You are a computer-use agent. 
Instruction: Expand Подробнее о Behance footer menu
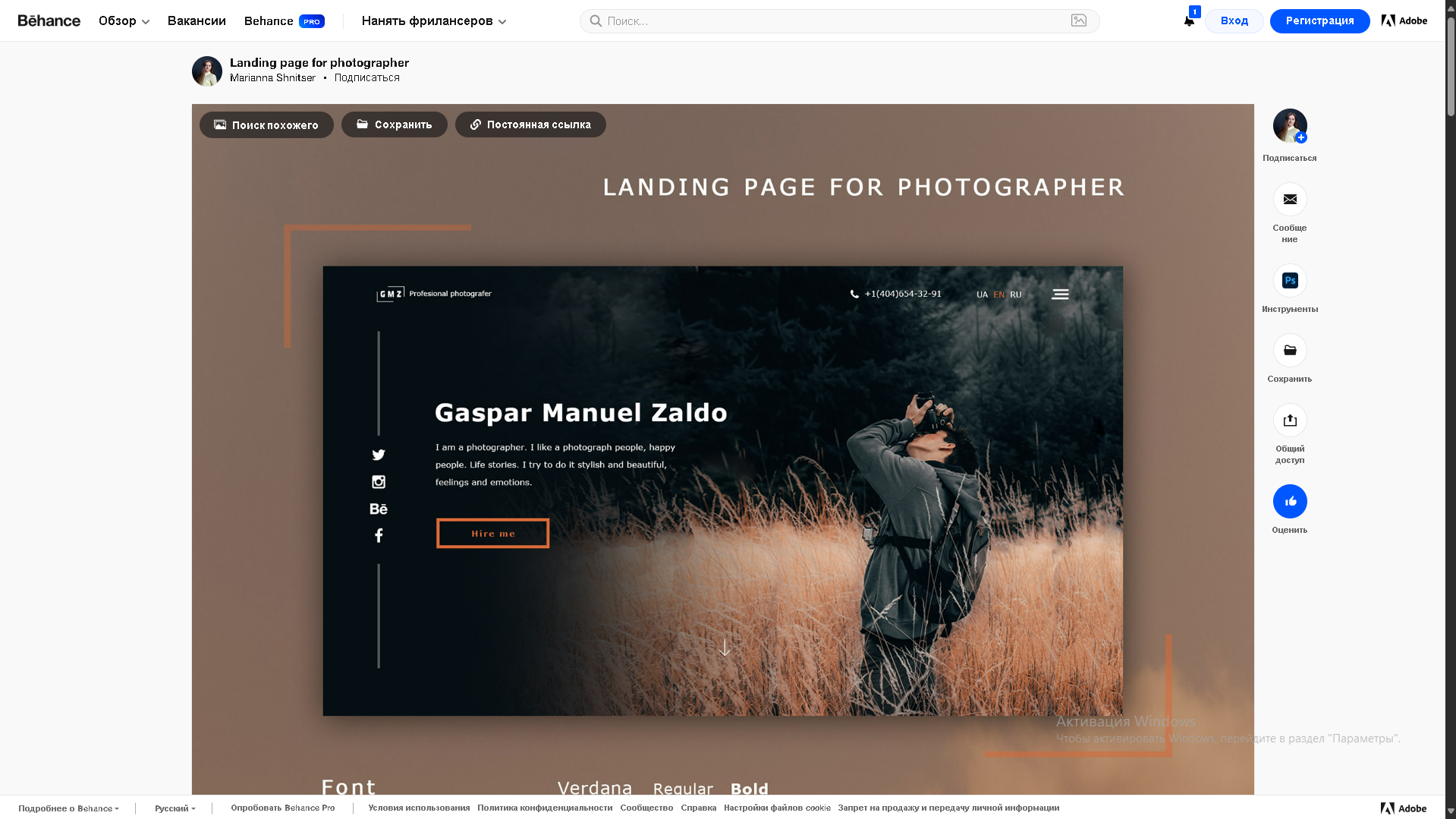tap(68, 808)
